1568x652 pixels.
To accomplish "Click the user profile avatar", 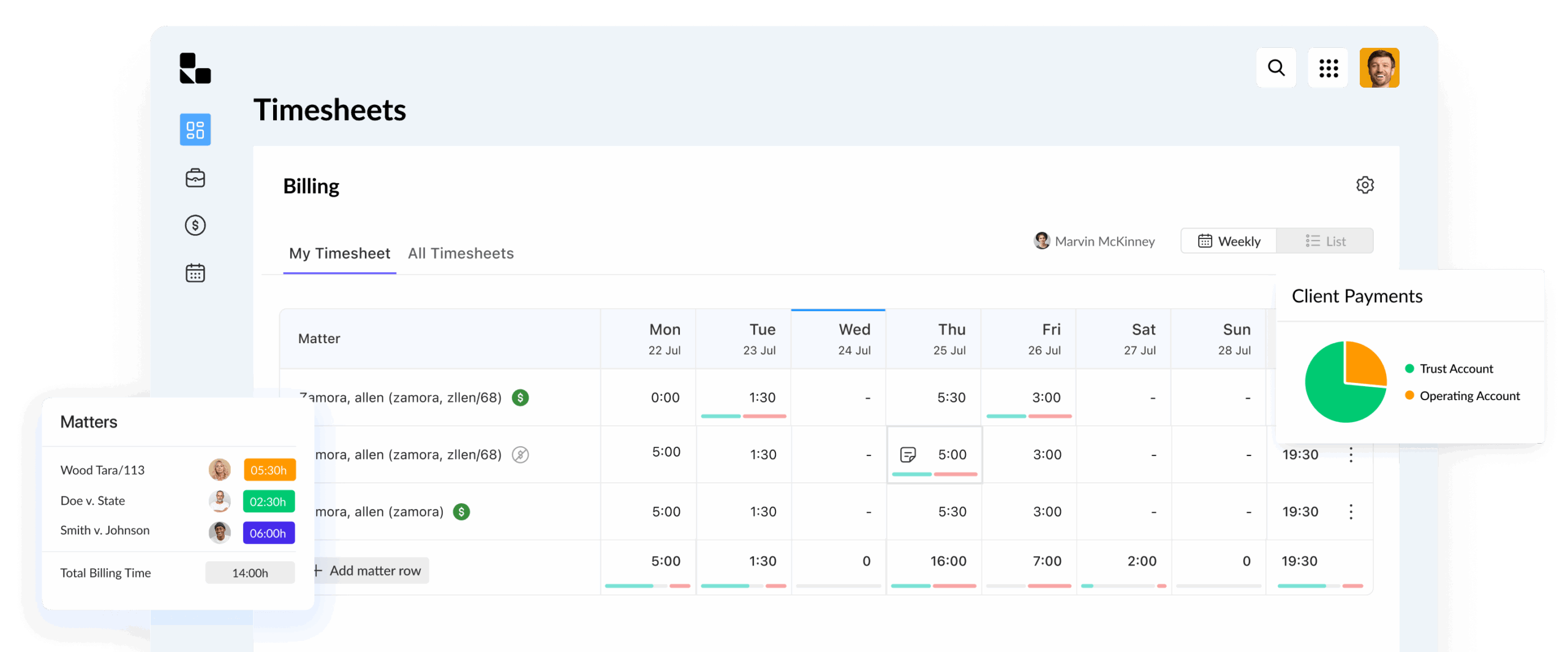I will (x=1379, y=67).
